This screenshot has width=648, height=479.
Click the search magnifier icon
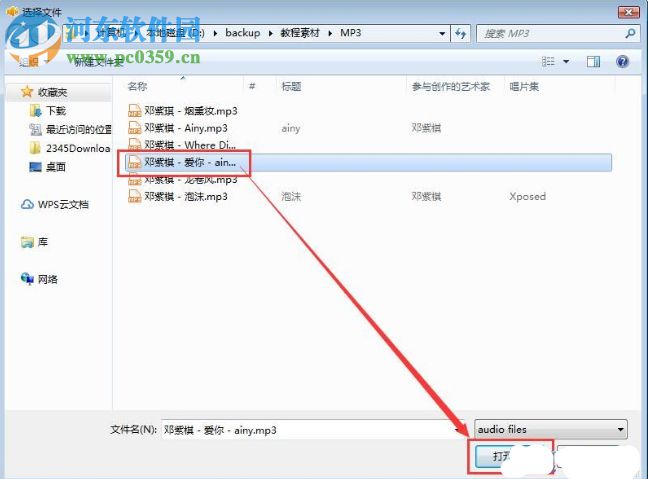pos(630,33)
